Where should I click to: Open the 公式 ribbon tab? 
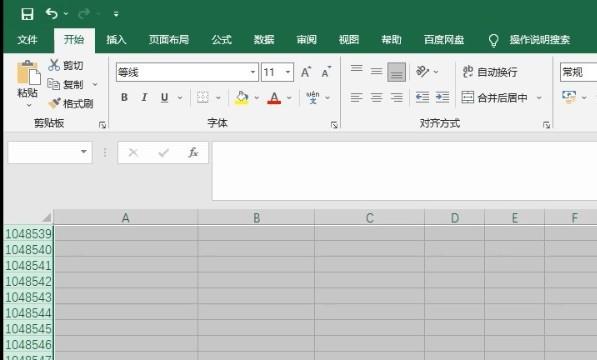coord(221,40)
